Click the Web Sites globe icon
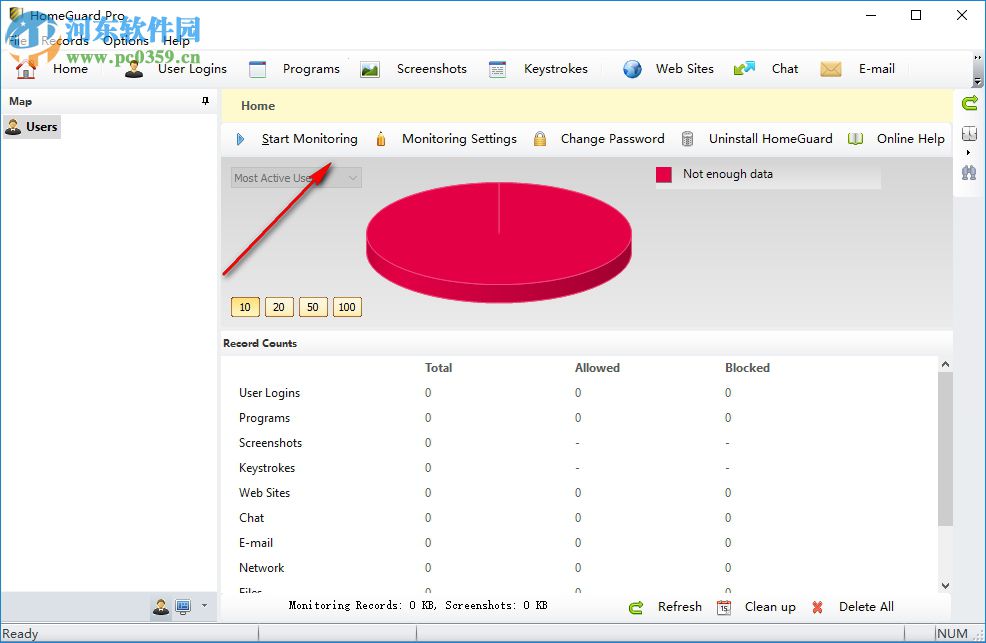The width and height of the screenshot is (986, 643). [632, 68]
